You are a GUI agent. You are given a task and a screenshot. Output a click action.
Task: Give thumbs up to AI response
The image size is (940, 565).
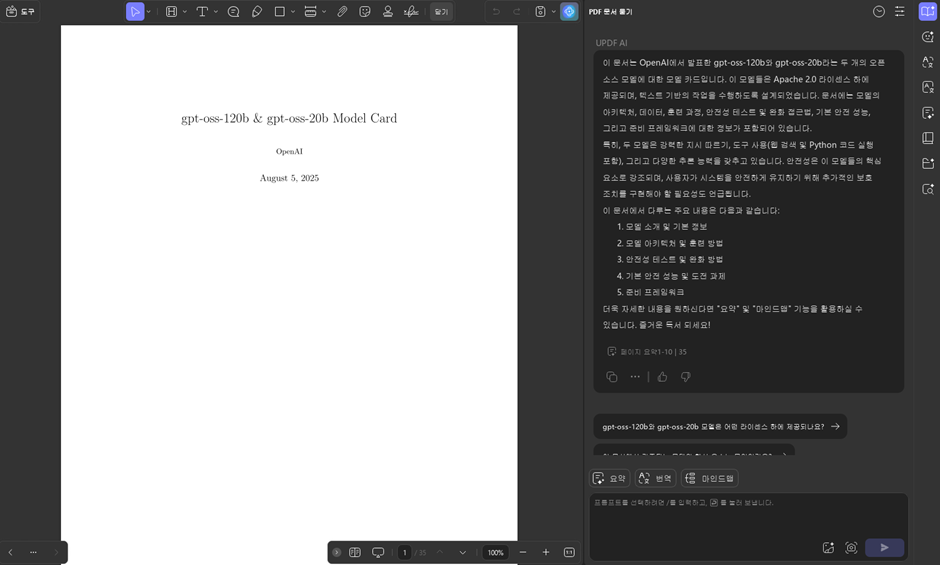662,377
